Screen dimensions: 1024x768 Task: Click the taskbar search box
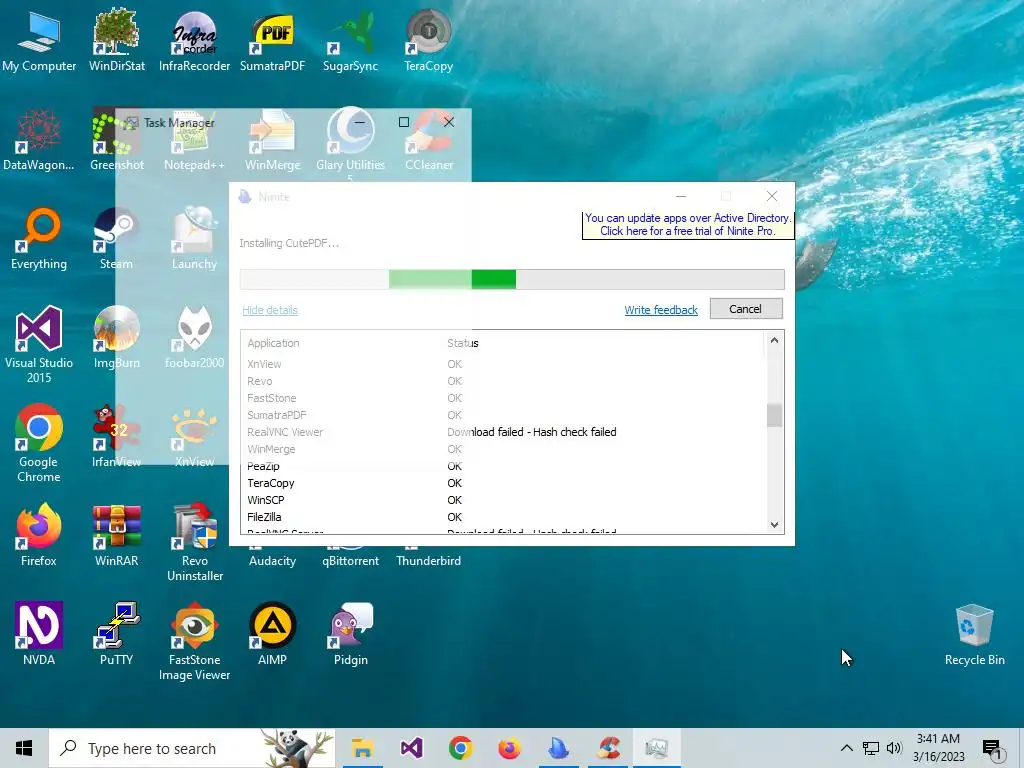tap(192, 748)
